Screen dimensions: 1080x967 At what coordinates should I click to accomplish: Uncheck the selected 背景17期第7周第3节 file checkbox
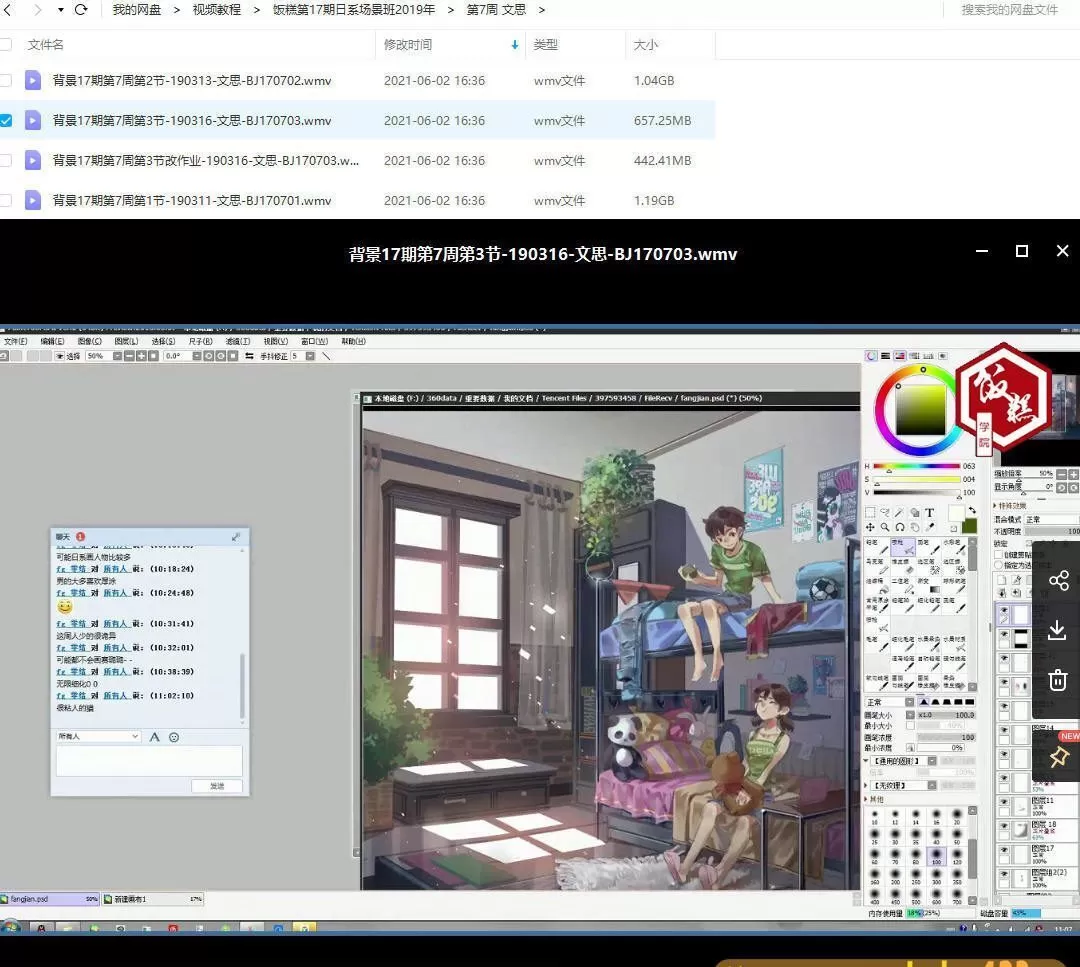pos(7,120)
